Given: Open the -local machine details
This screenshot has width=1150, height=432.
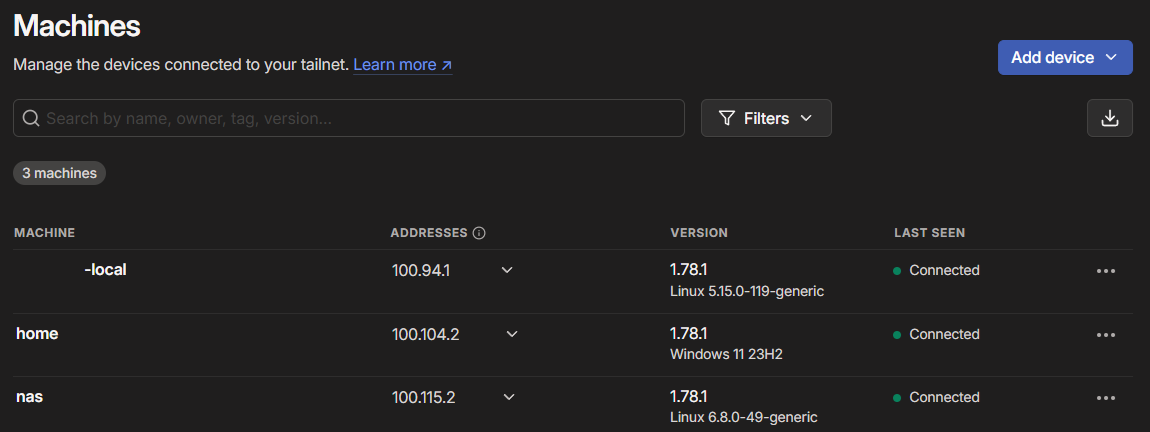Looking at the screenshot, I should pyautogui.click(x=104, y=270).
